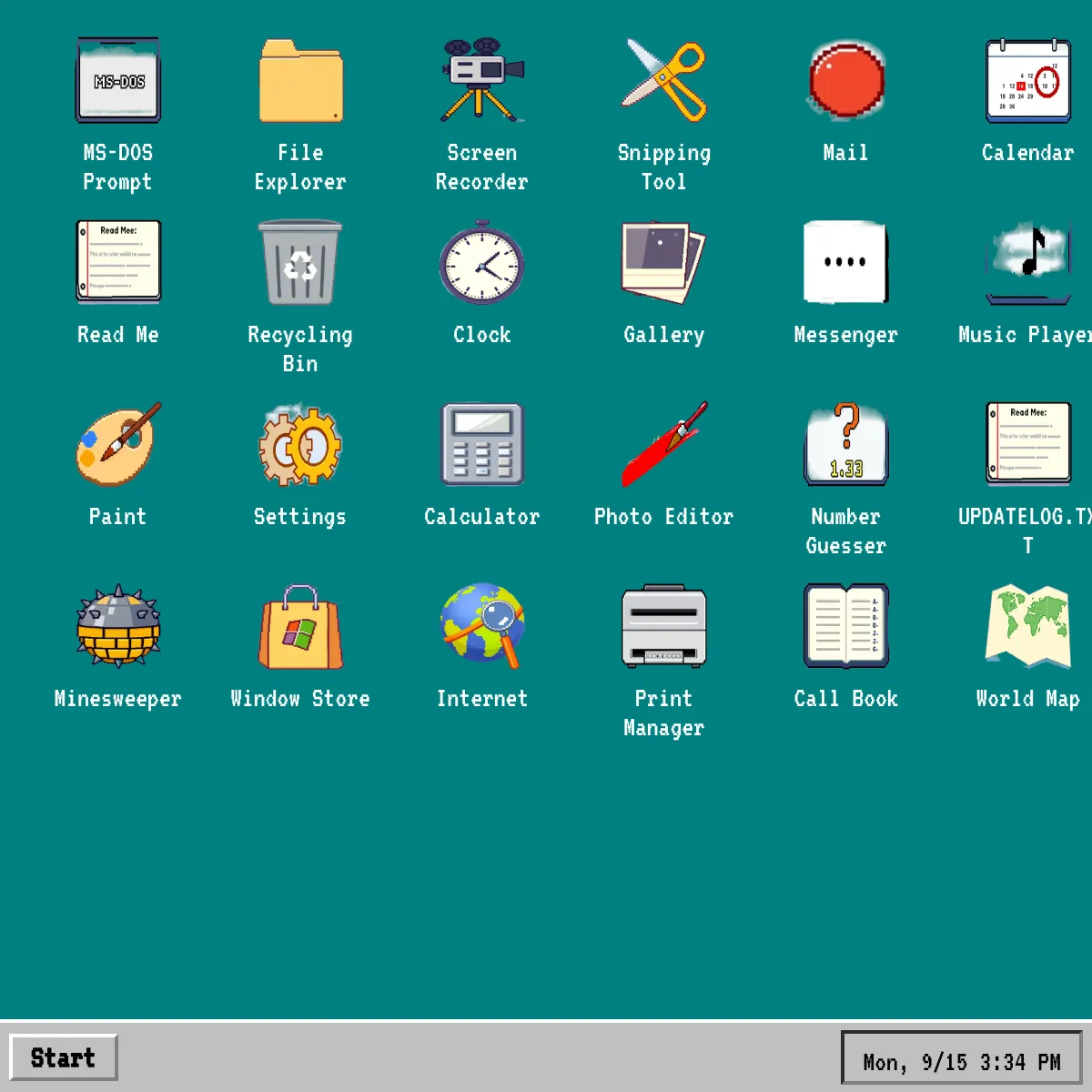Launch the Internet globe icon
The image size is (1092, 1092).
coord(482,627)
